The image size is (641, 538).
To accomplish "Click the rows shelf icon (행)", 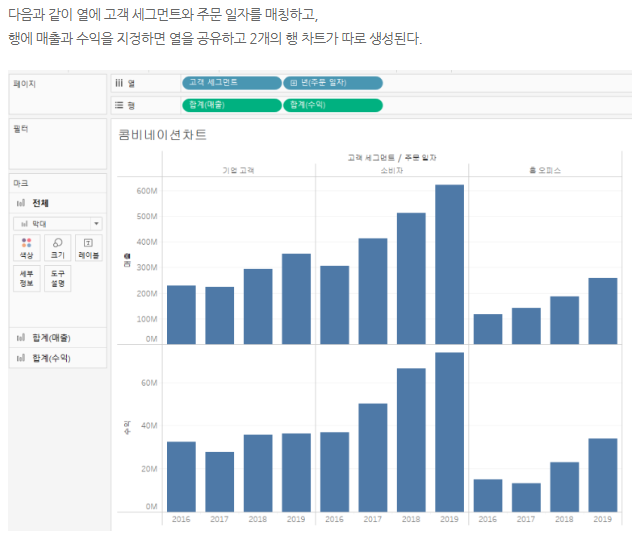I will 119,105.
